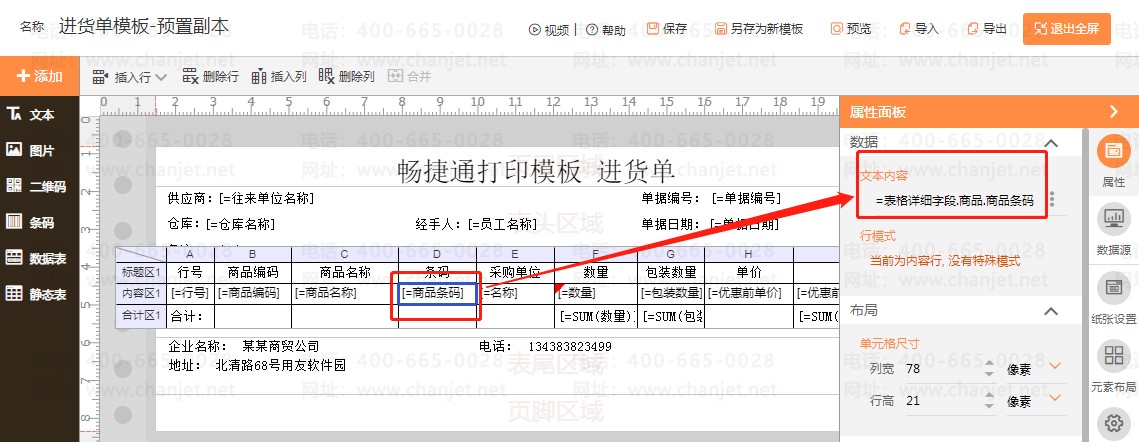Select the 采购单位 header cell
1139x442 pixels.
515,273
